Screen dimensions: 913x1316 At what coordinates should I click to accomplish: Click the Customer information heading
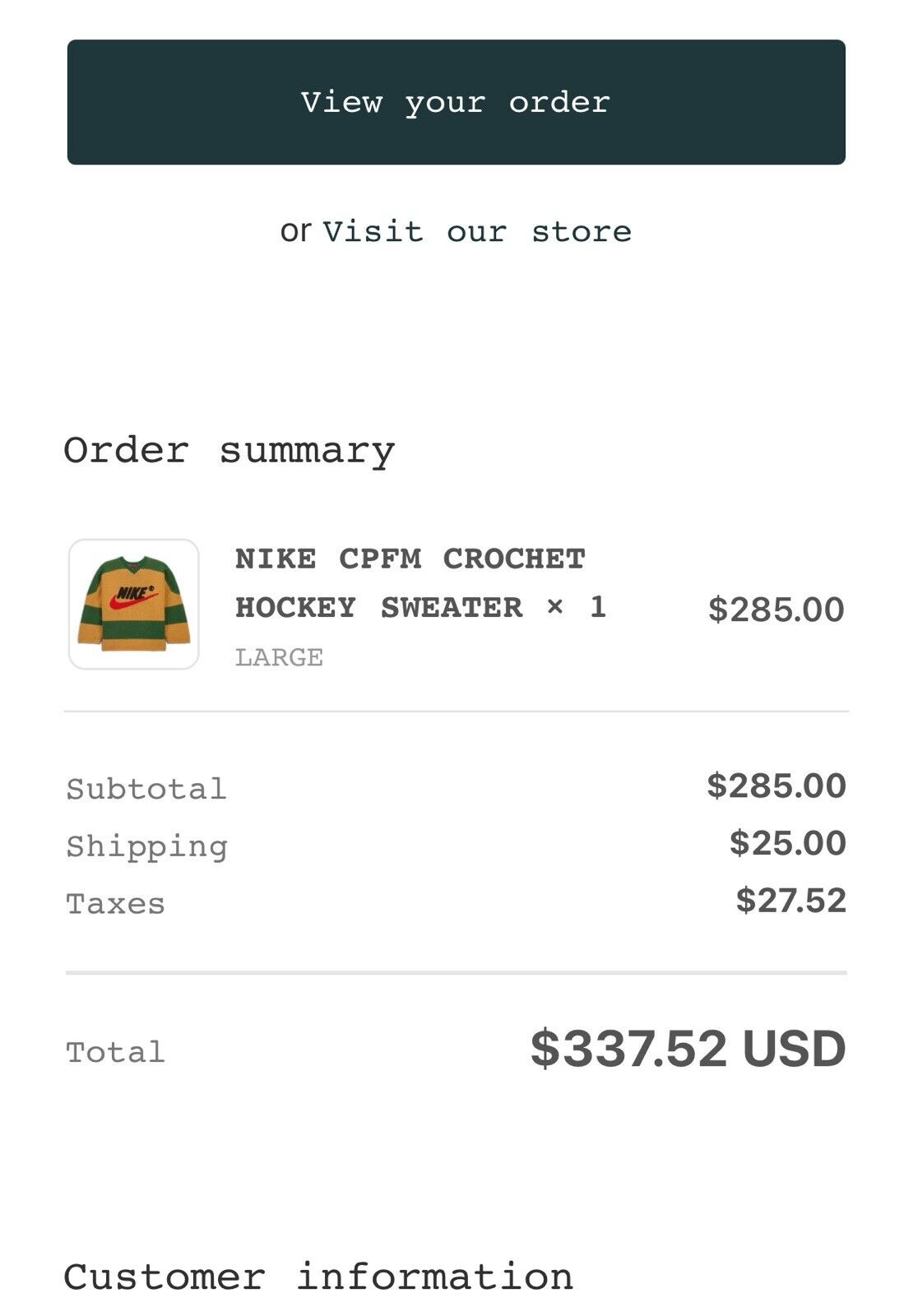click(319, 1277)
